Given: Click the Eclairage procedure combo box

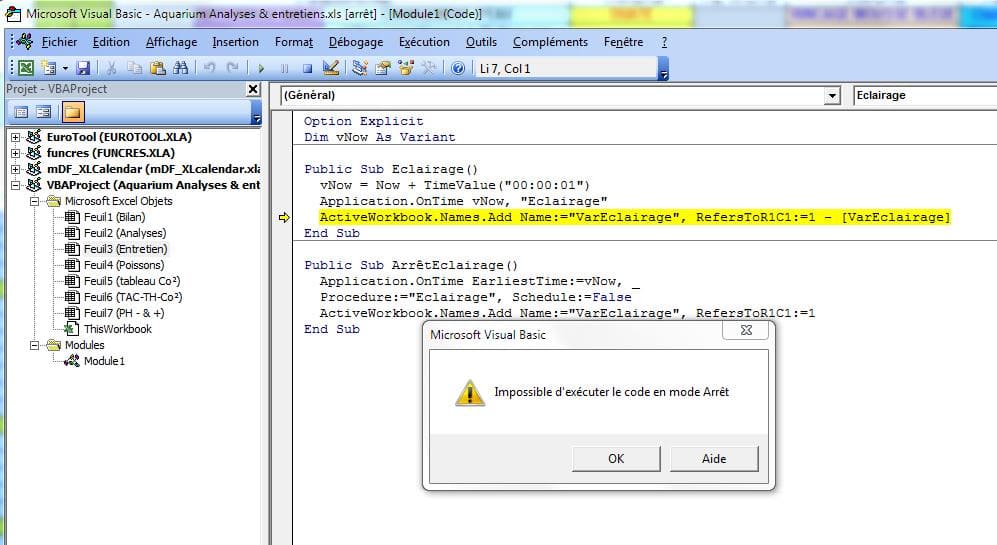Looking at the screenshot, I should tap(925, 95).
